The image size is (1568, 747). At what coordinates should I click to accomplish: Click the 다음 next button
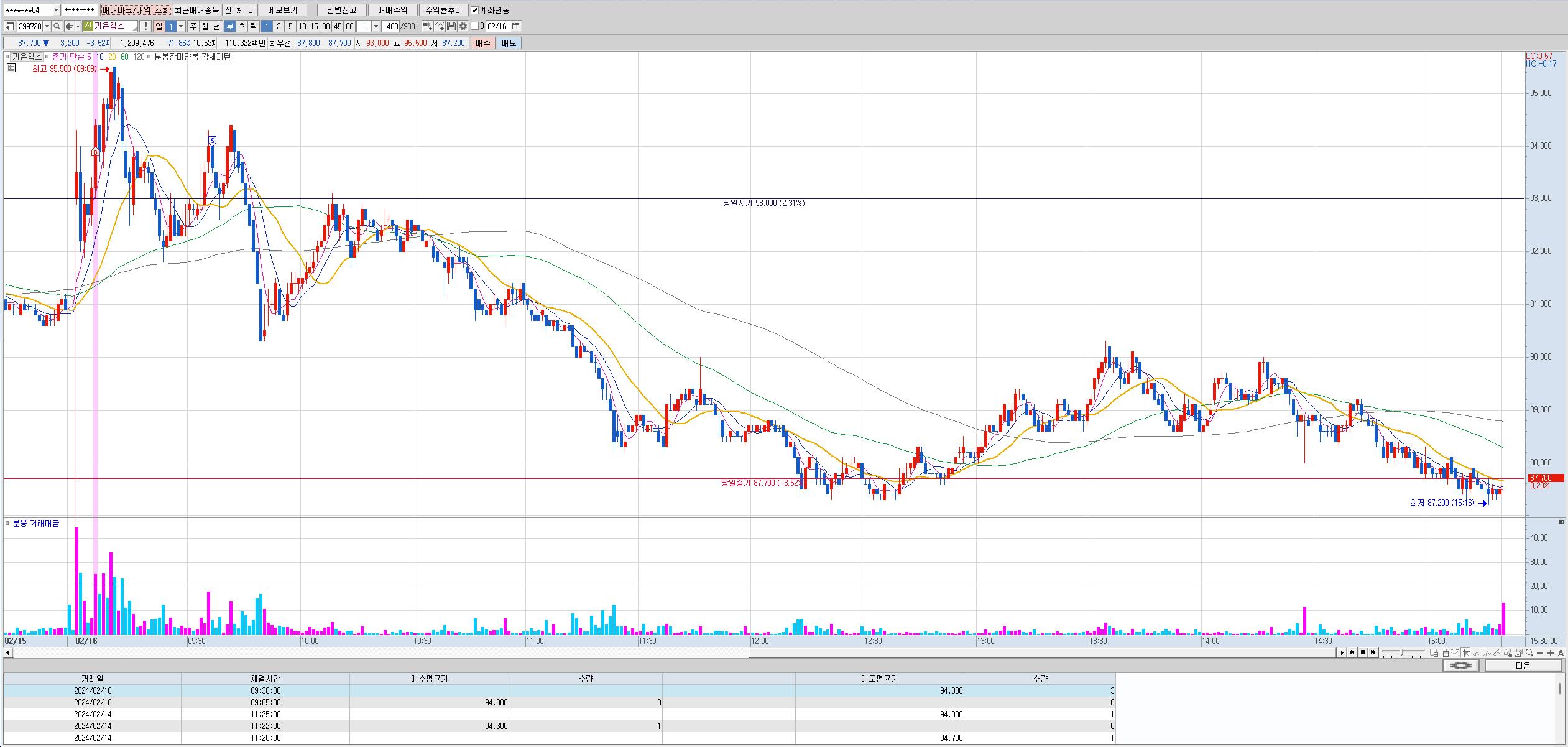point(1523,666)
